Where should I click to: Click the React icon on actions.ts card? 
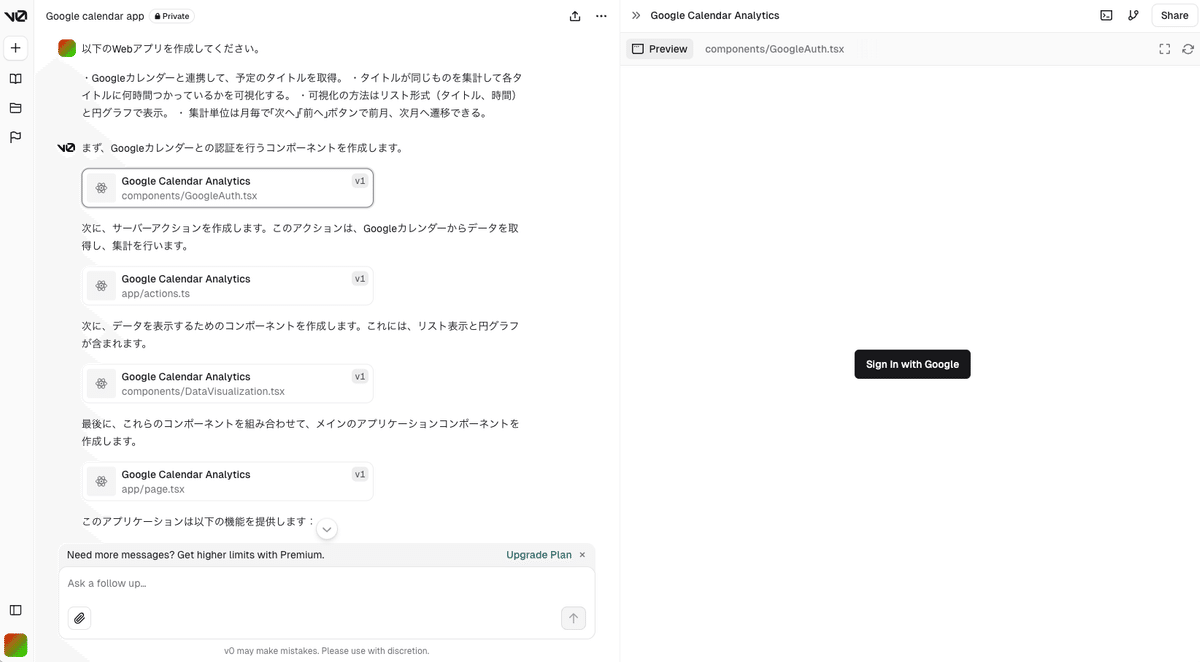coord(101,286)
